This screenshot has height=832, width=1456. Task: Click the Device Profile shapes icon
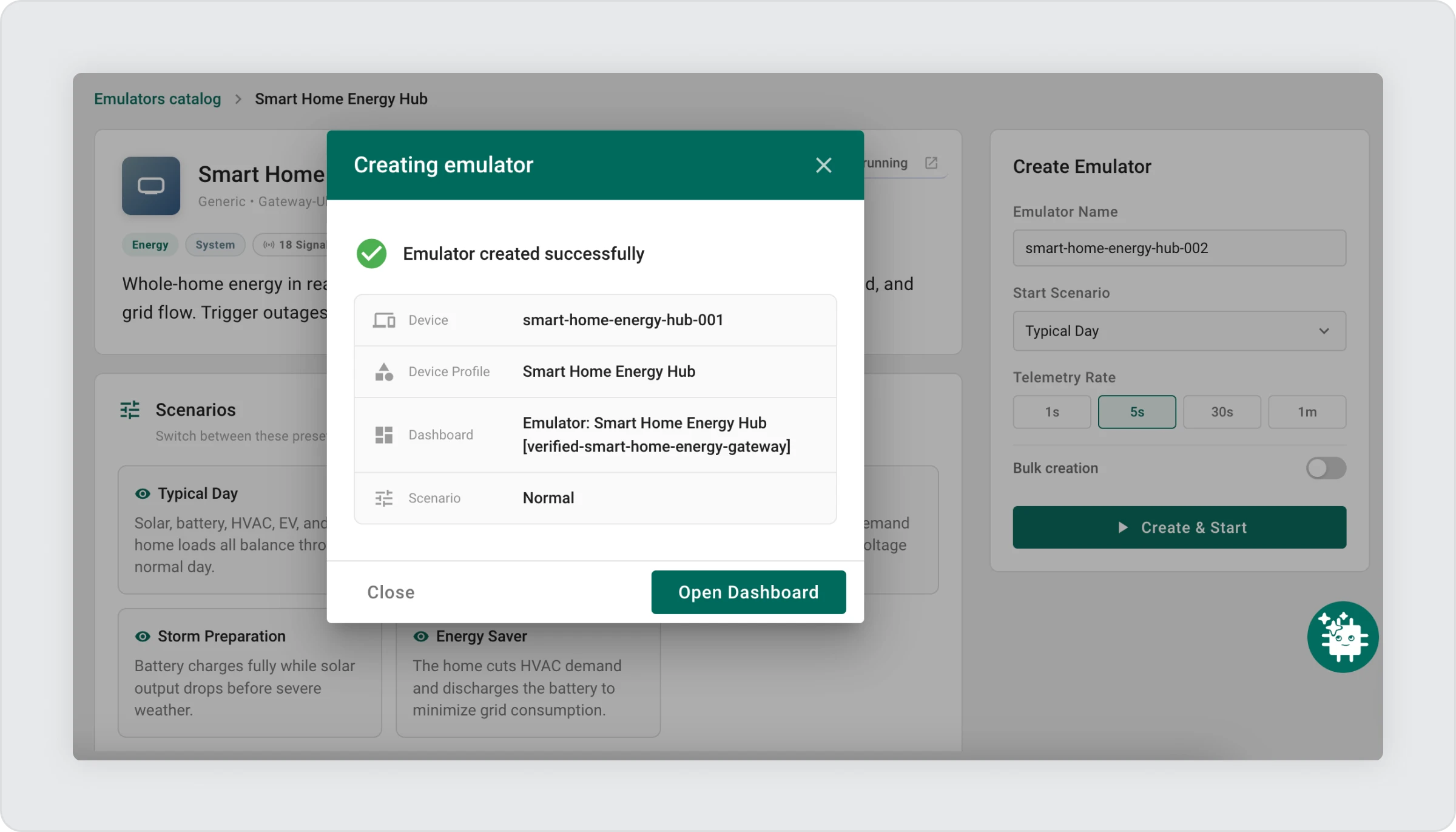383,371
